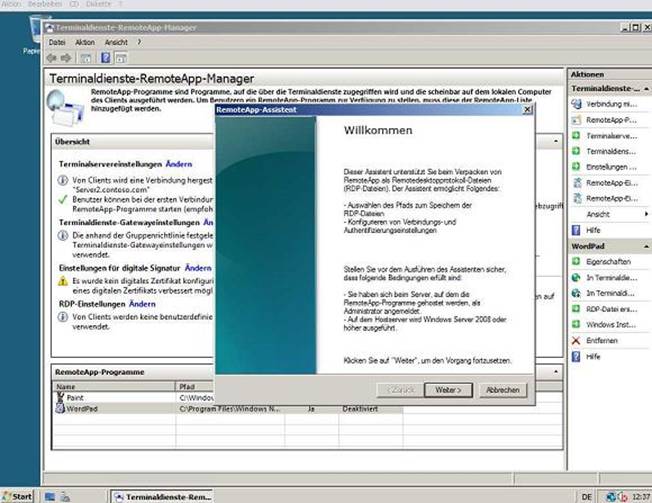Start the 'RDP-Datei ers...' action
652x503 pixels.
coord(610,309)
